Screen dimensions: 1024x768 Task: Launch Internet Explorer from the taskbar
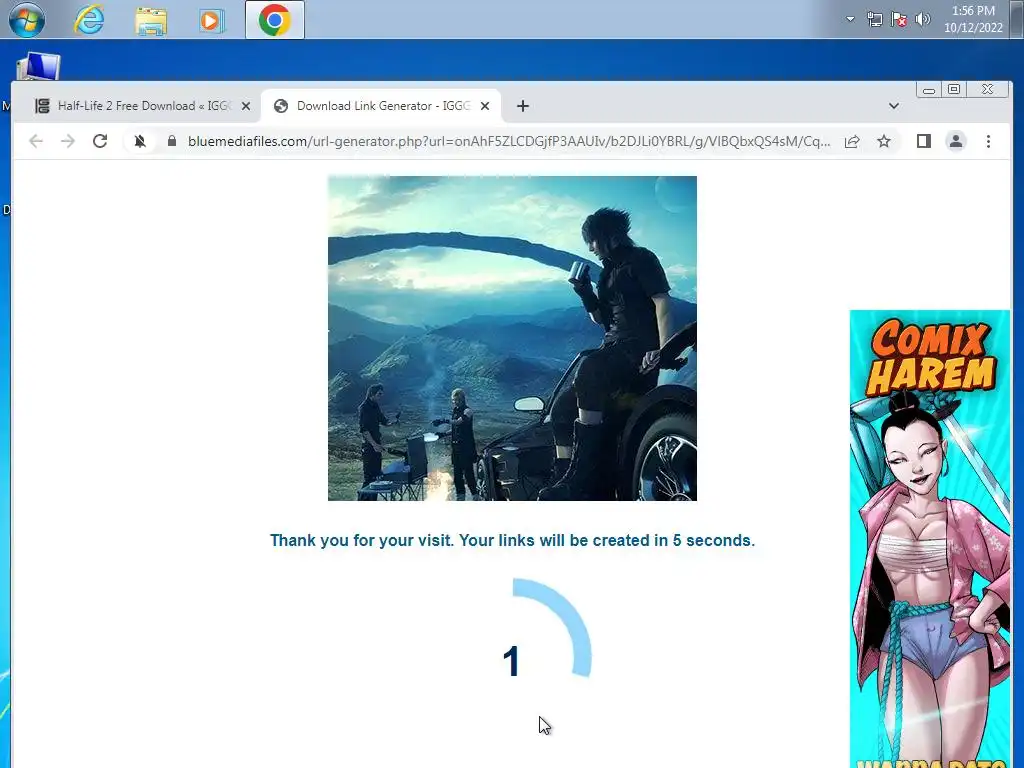click(x=89, y=20)
